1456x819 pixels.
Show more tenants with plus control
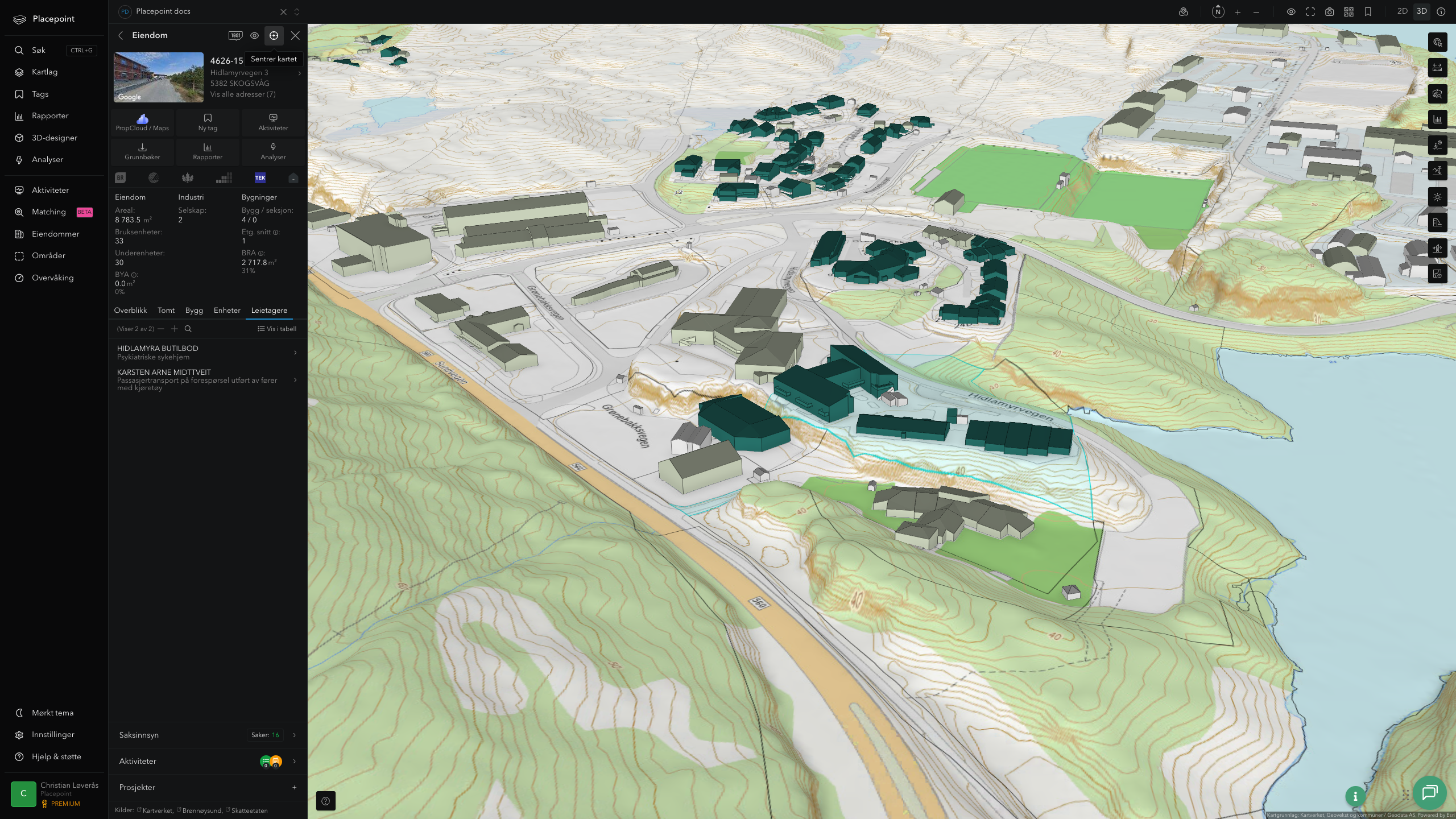pos(175,329)
